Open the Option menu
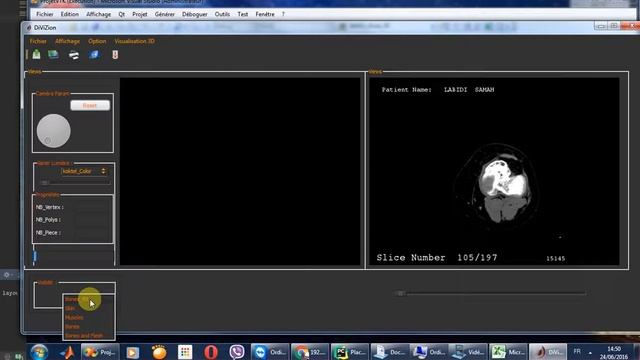 click(x=97, y=41)
